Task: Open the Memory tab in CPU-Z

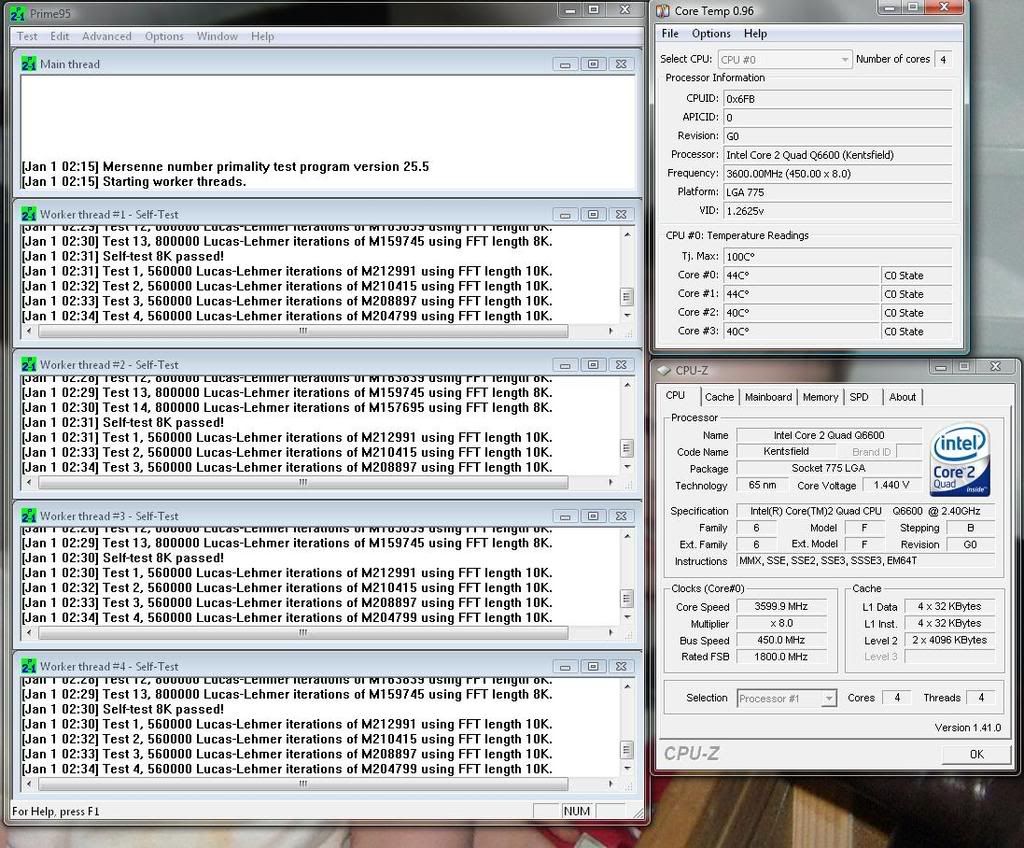Action: pos(820,397)
